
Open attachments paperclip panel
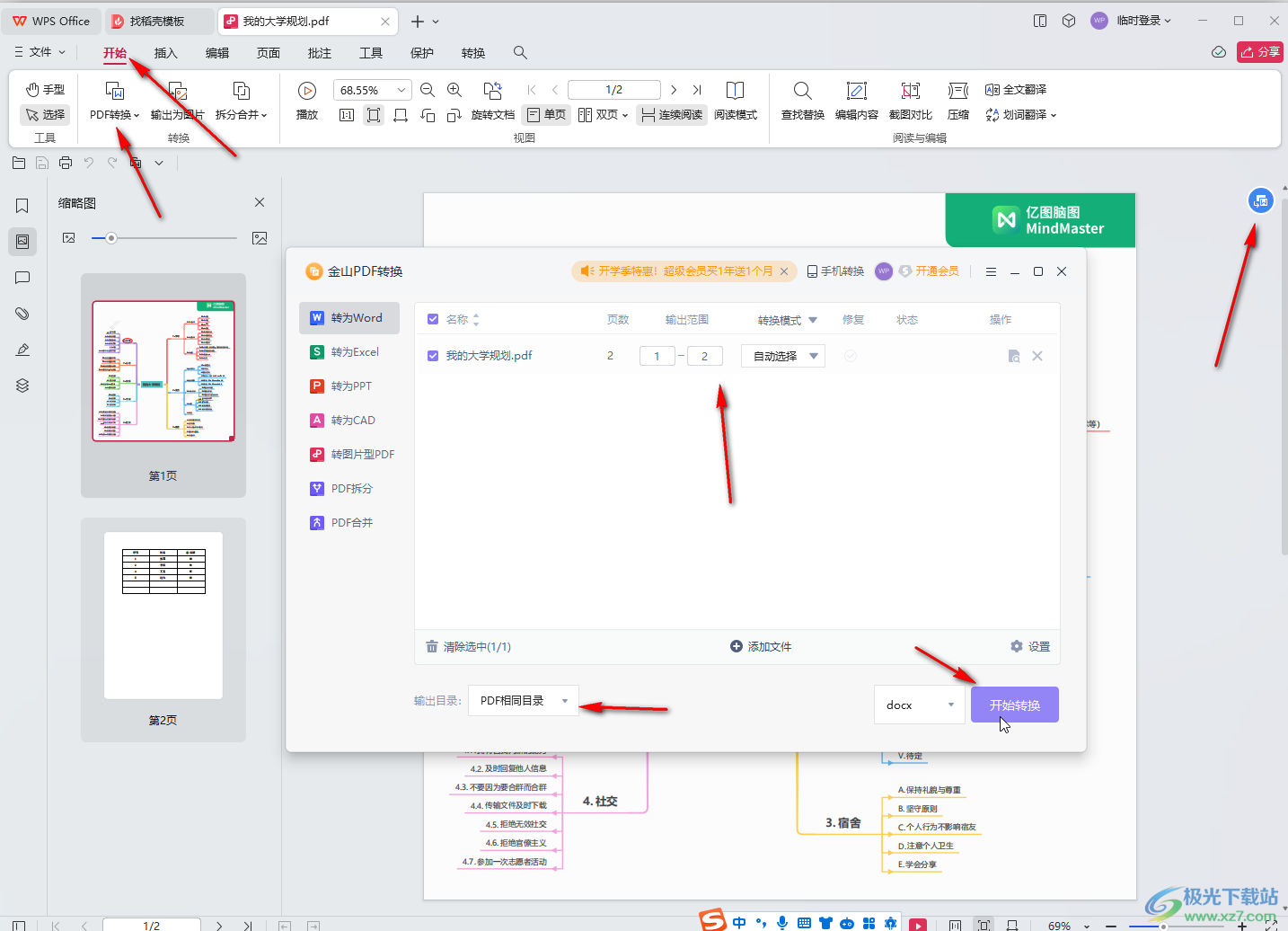(22, 314)
